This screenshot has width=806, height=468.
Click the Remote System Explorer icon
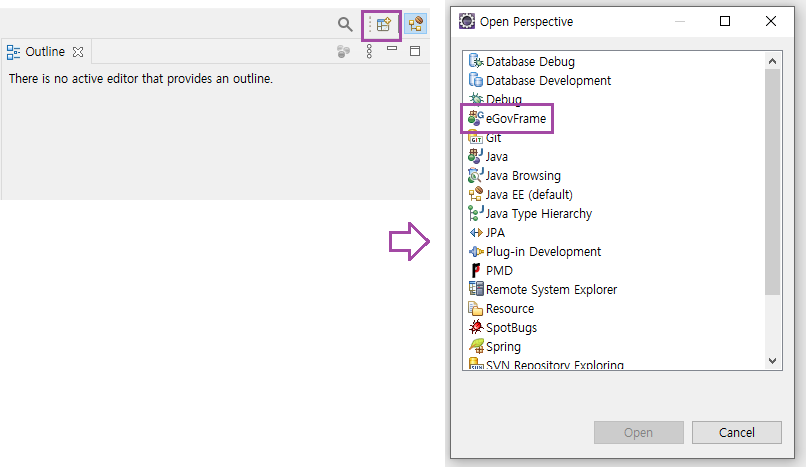tap(476, 289)
